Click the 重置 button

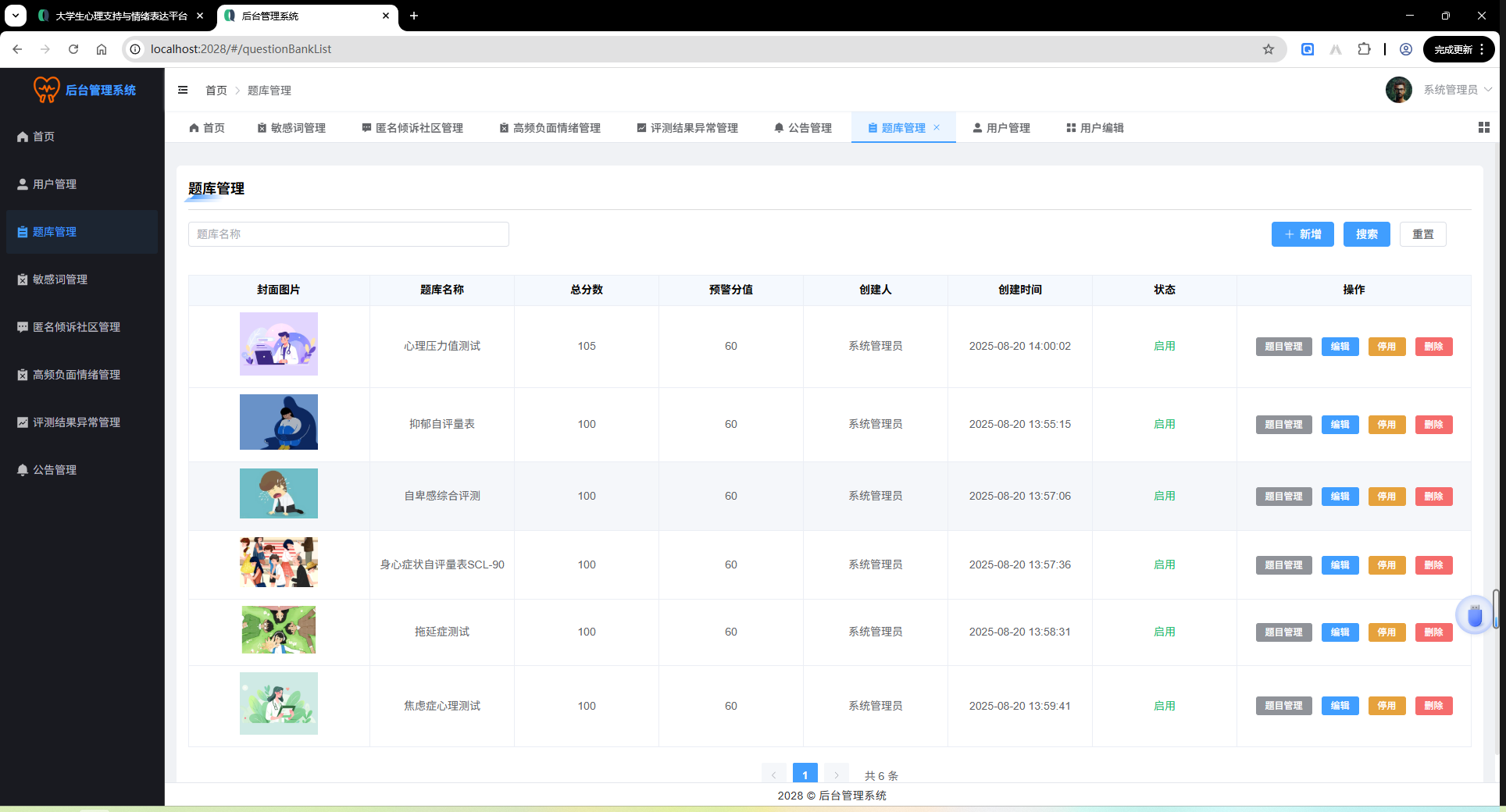tap(1423, 234)
